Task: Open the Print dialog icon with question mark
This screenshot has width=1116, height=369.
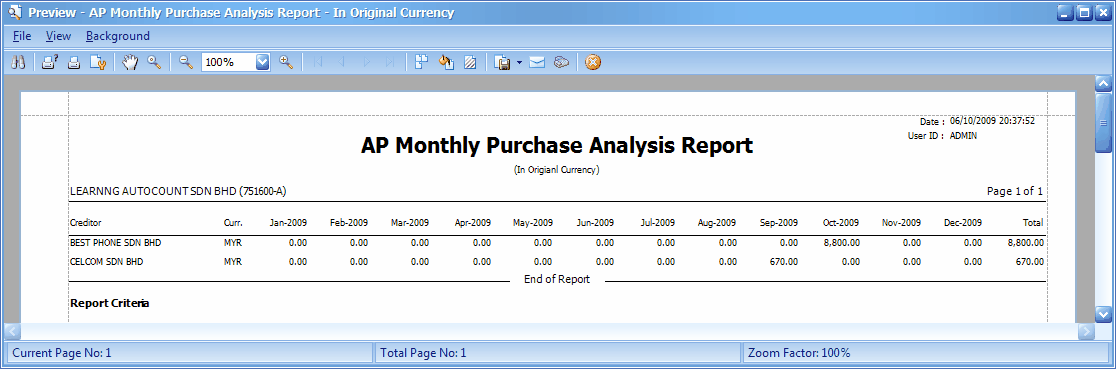Action: pyautogui.click(x=50, y=63)
